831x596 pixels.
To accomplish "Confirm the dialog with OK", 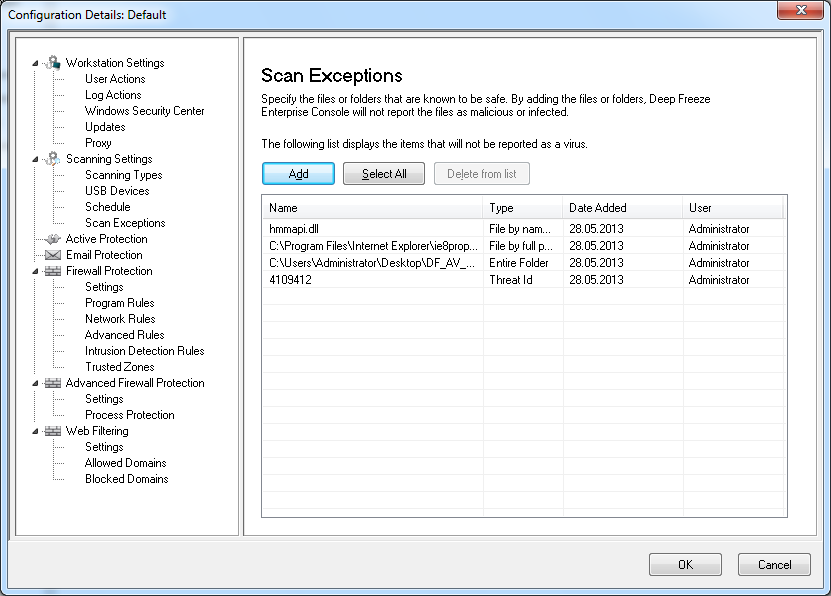I will pos(684,565).
